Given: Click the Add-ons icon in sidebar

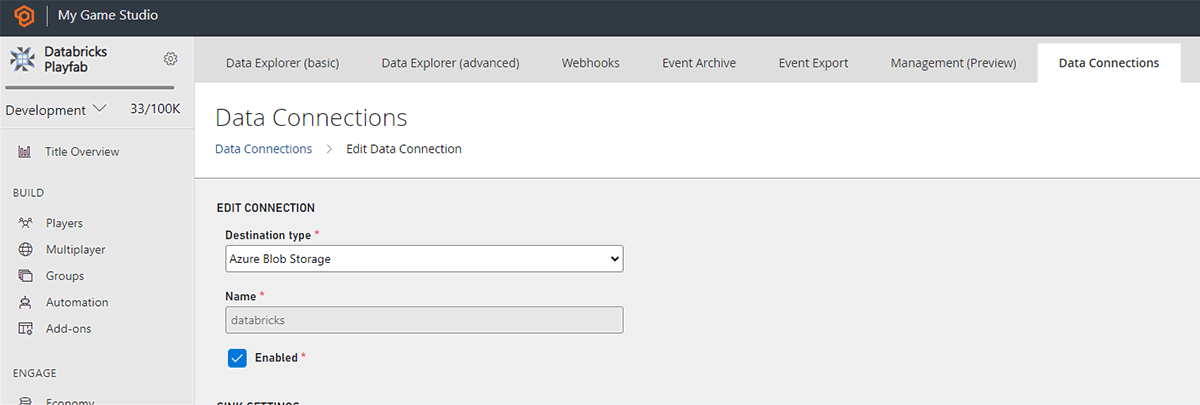Looking at the screenshot, I should pos(25,329).
